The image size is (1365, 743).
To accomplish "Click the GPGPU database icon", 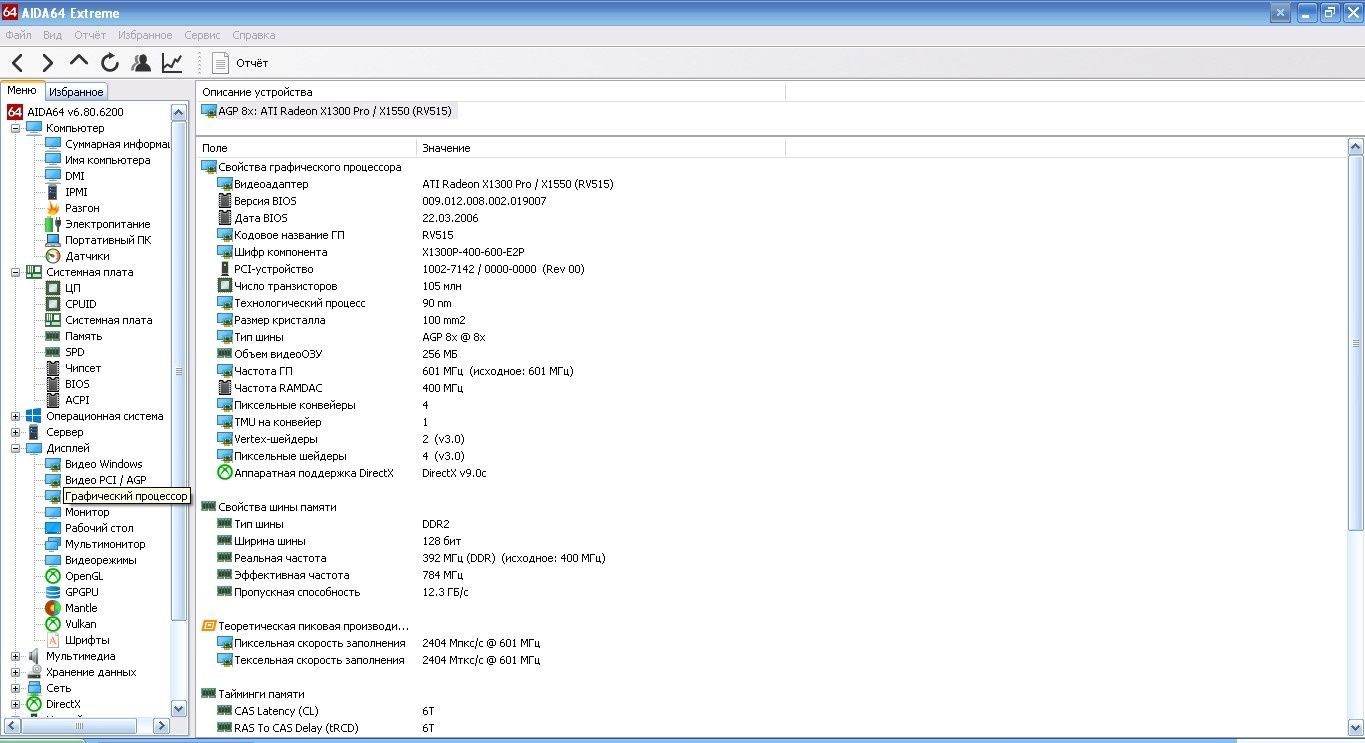I will [53, 592].
